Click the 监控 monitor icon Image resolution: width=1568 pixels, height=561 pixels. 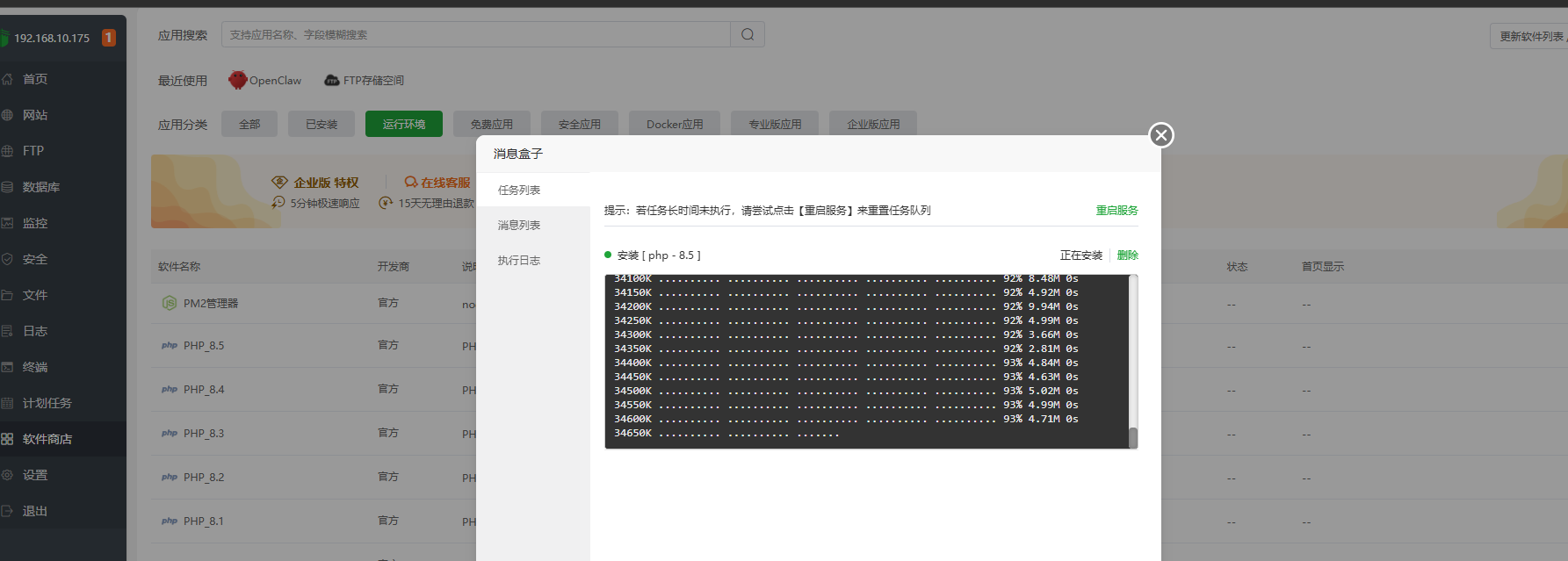[x=7, y=223]
